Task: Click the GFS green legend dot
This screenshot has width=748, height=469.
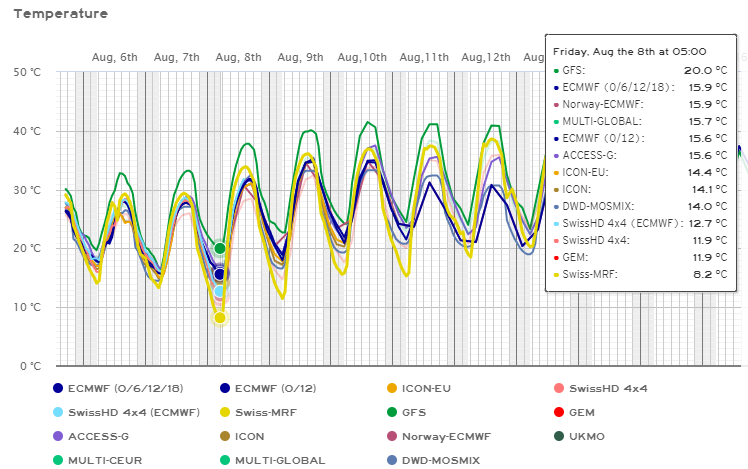Action: [x=393, y=412]
